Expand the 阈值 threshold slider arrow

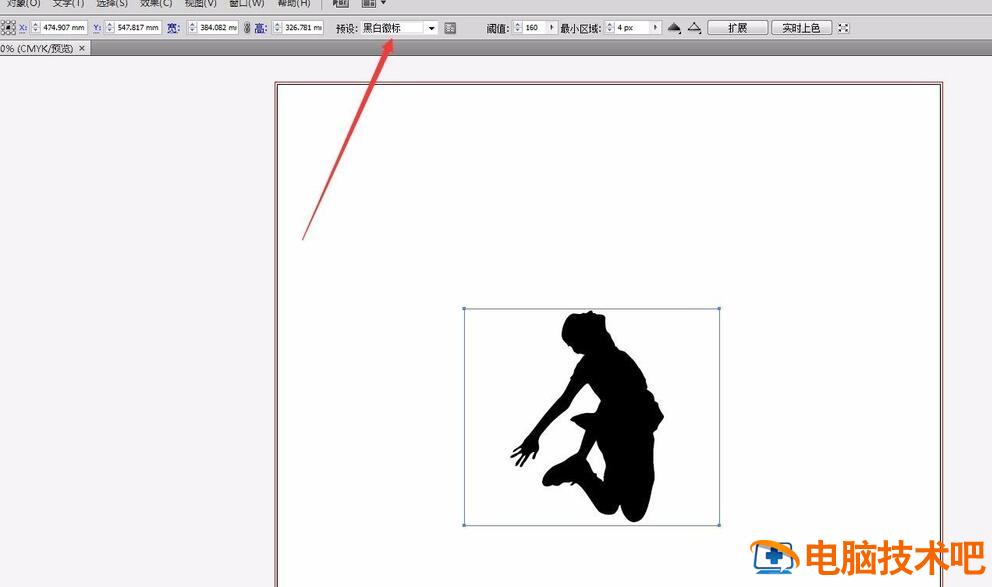552,28
